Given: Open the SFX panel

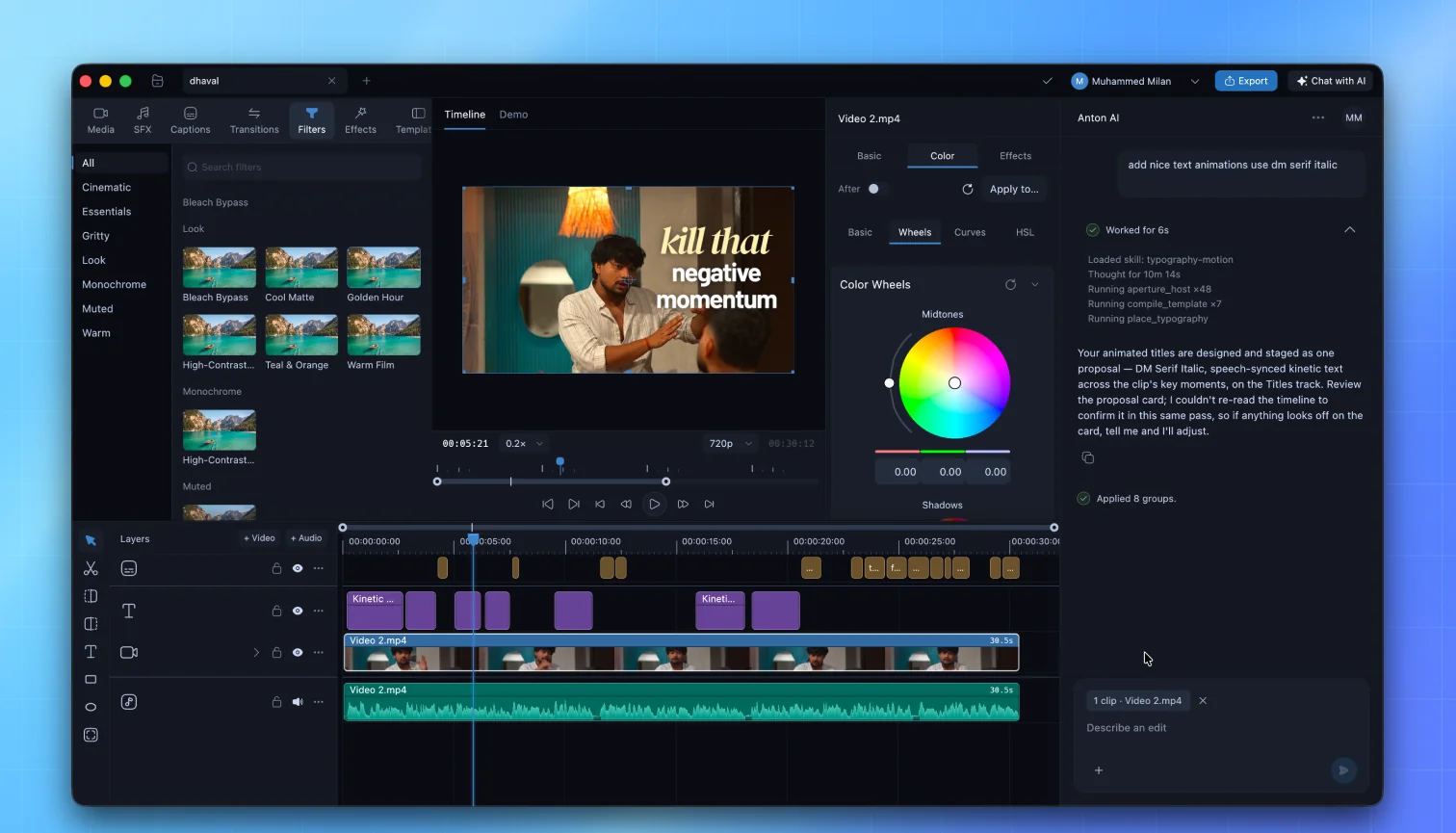Looking at the screenshot, I should [x=143, y=120].
